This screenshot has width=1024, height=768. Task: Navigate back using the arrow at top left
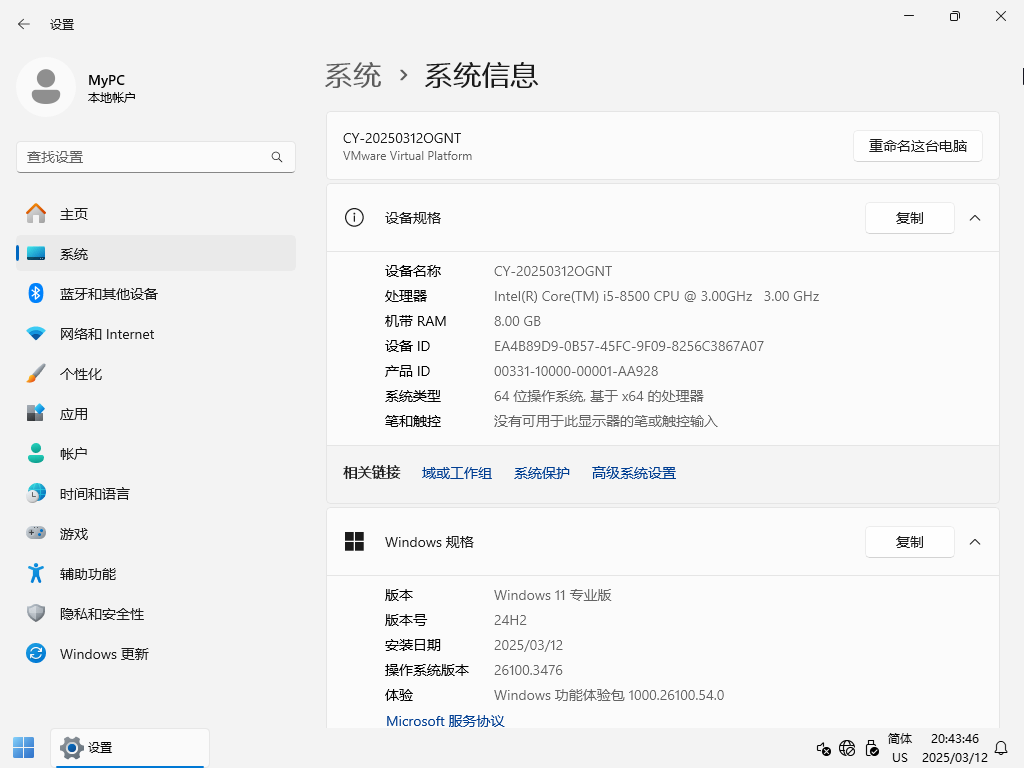22,24
